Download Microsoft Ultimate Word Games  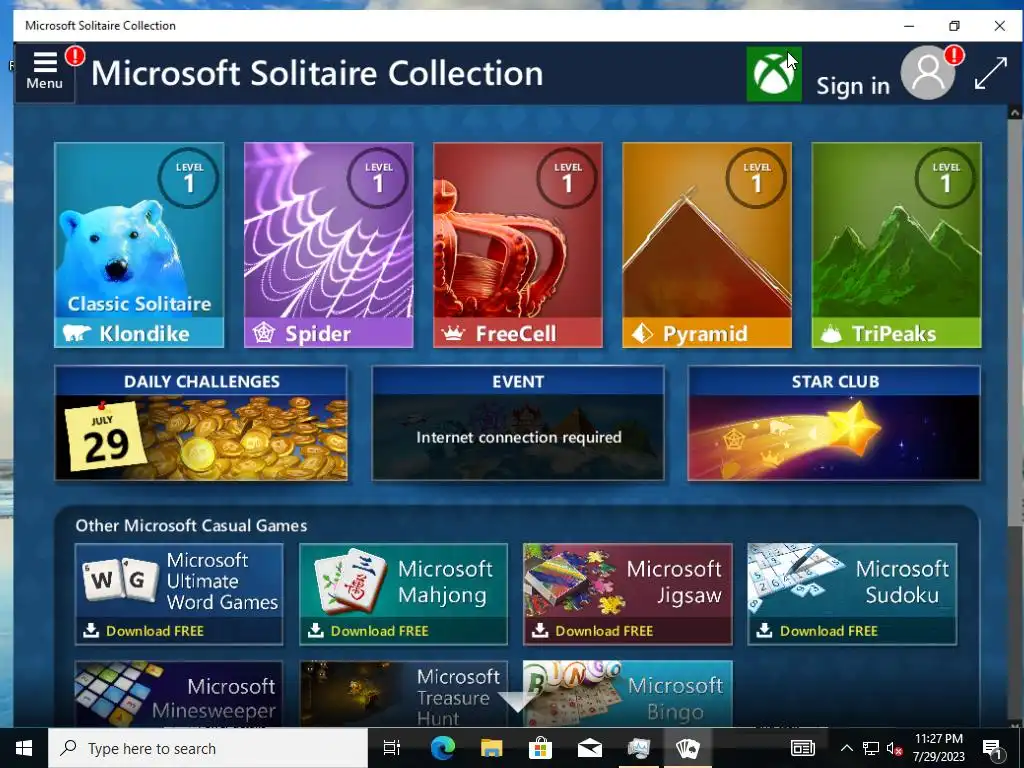[x=179, y=594]
